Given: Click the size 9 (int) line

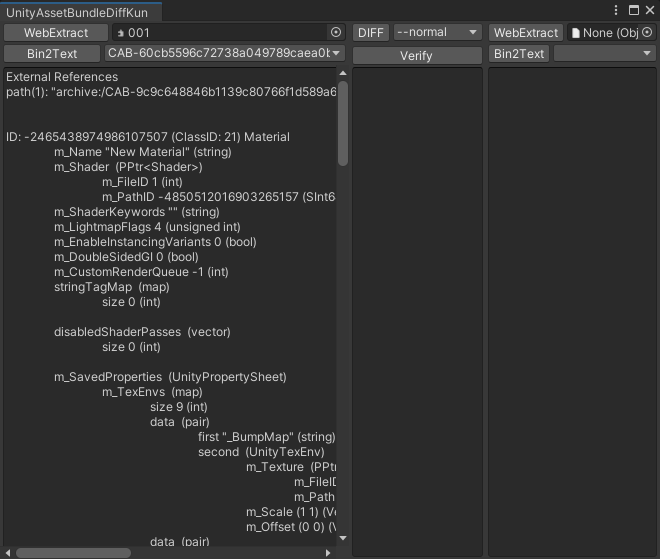Looking at the screenshot, I should point(179,407).
